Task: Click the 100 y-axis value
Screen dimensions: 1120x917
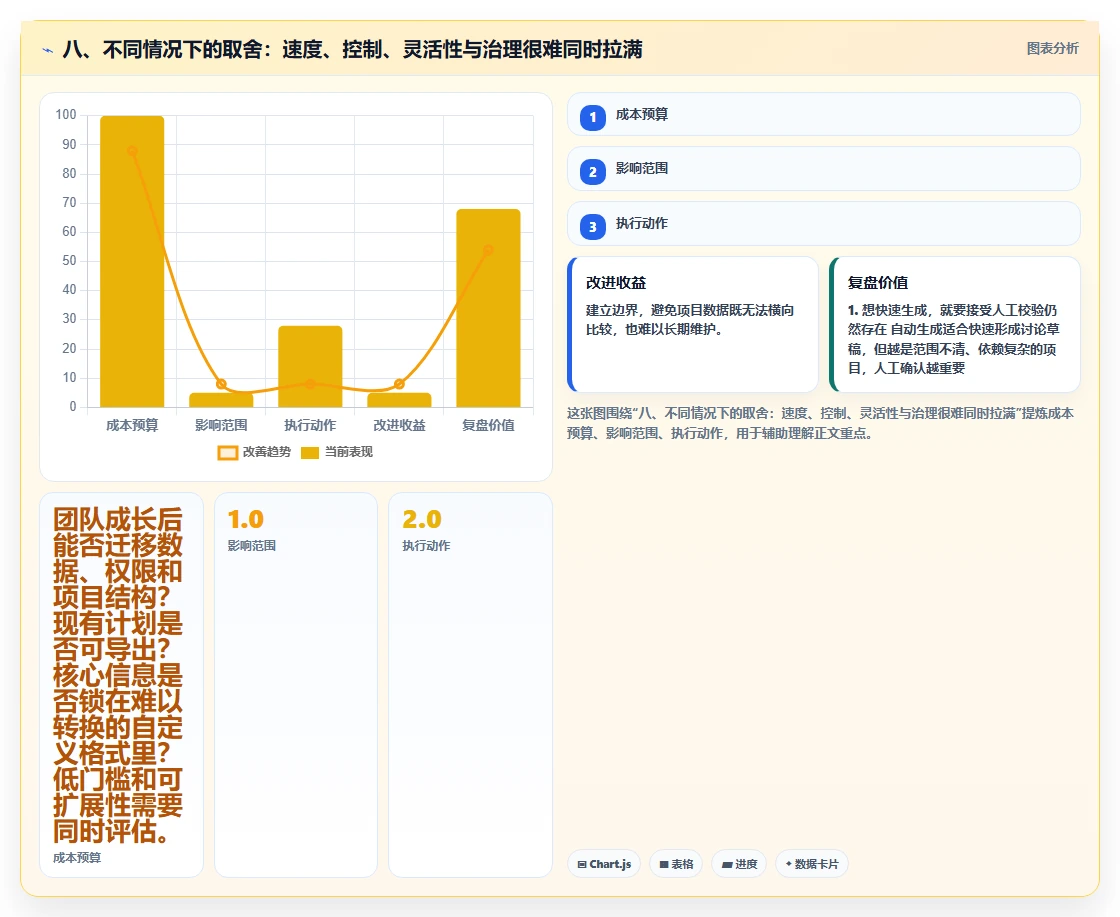Action: point(66,115)
